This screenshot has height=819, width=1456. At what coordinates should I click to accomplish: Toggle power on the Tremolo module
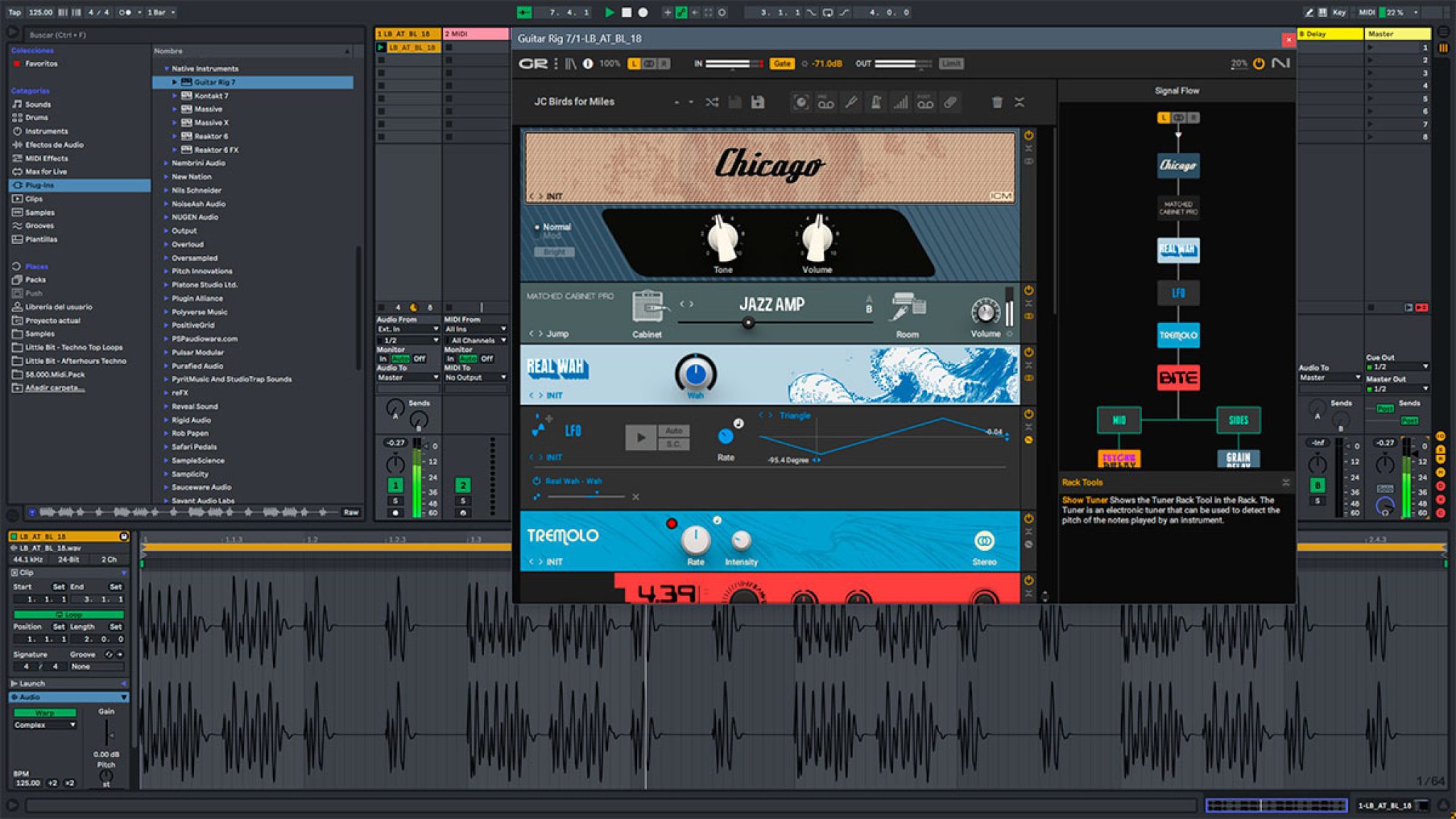click(1029, 519)
